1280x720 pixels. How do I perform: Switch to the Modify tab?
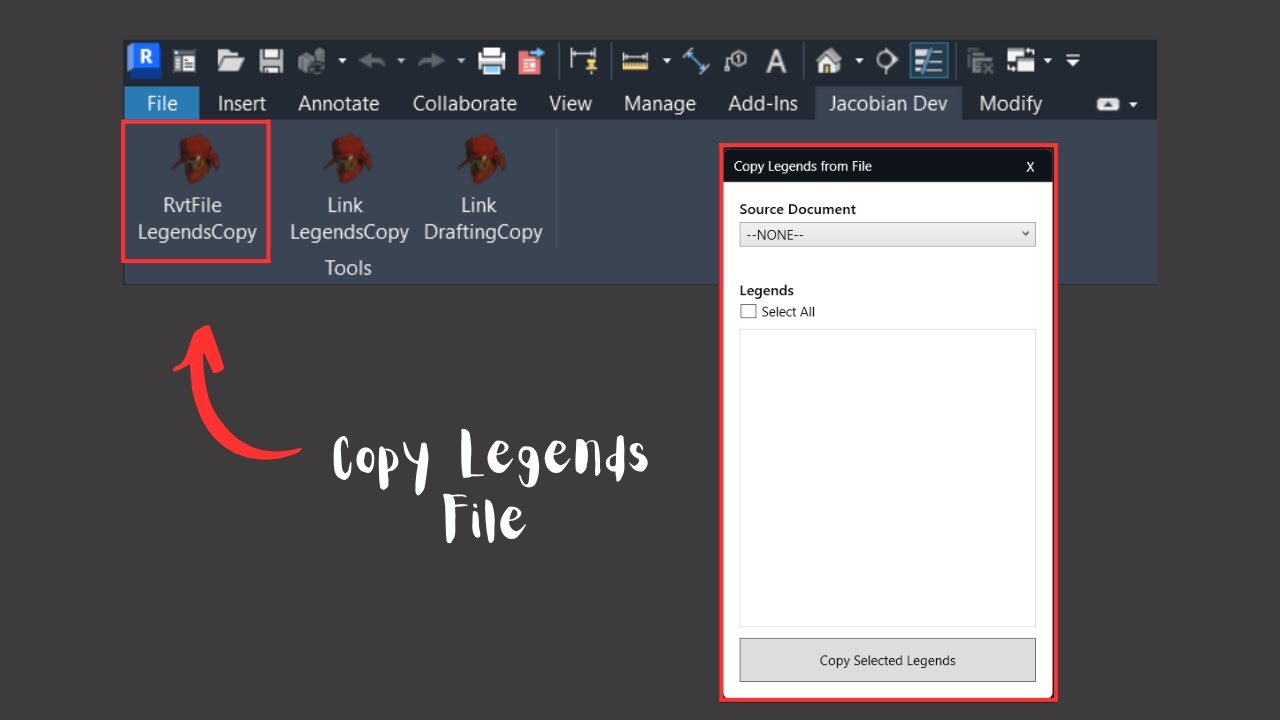pos(1011,103)
